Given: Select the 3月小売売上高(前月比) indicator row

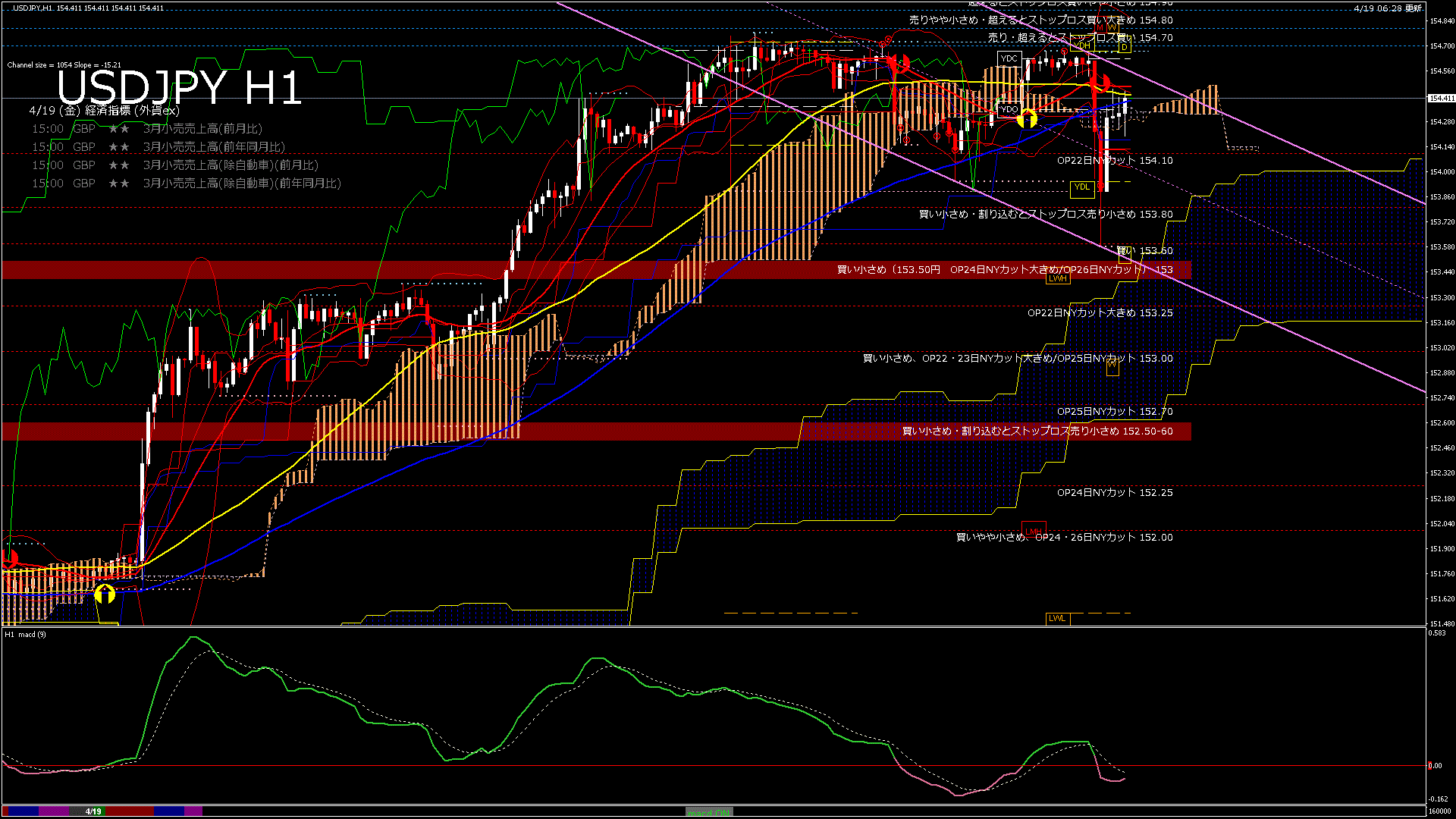Looking at the screenshot, I should point(147,129).
